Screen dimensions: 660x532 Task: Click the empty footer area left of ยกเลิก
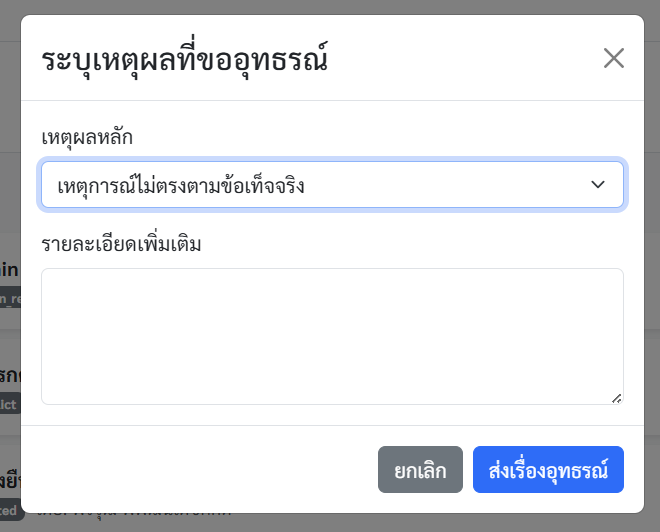pos(200,470)
